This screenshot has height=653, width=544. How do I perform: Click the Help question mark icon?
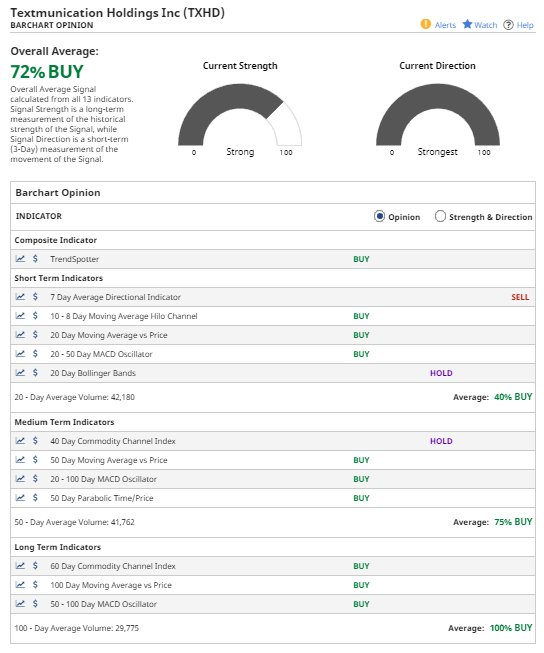(x=508, y=25)
